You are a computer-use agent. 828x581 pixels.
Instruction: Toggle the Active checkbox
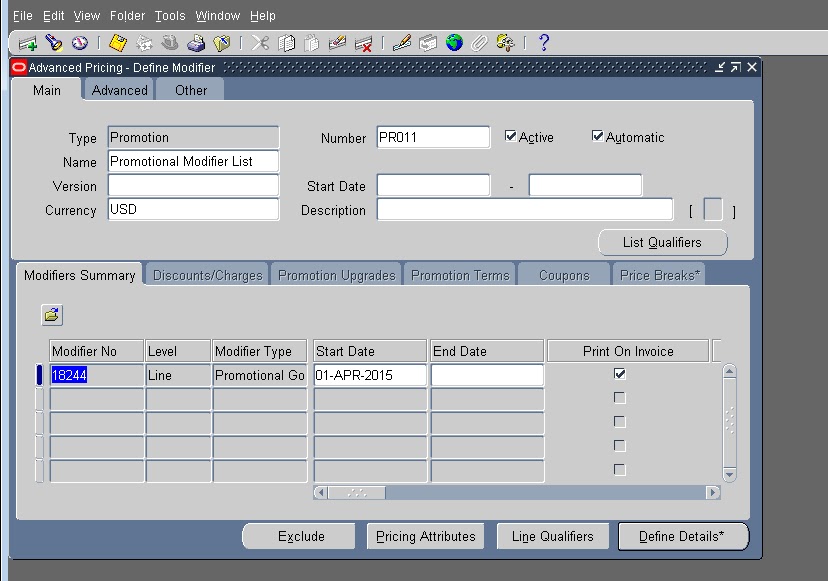(x=510, y=136)
